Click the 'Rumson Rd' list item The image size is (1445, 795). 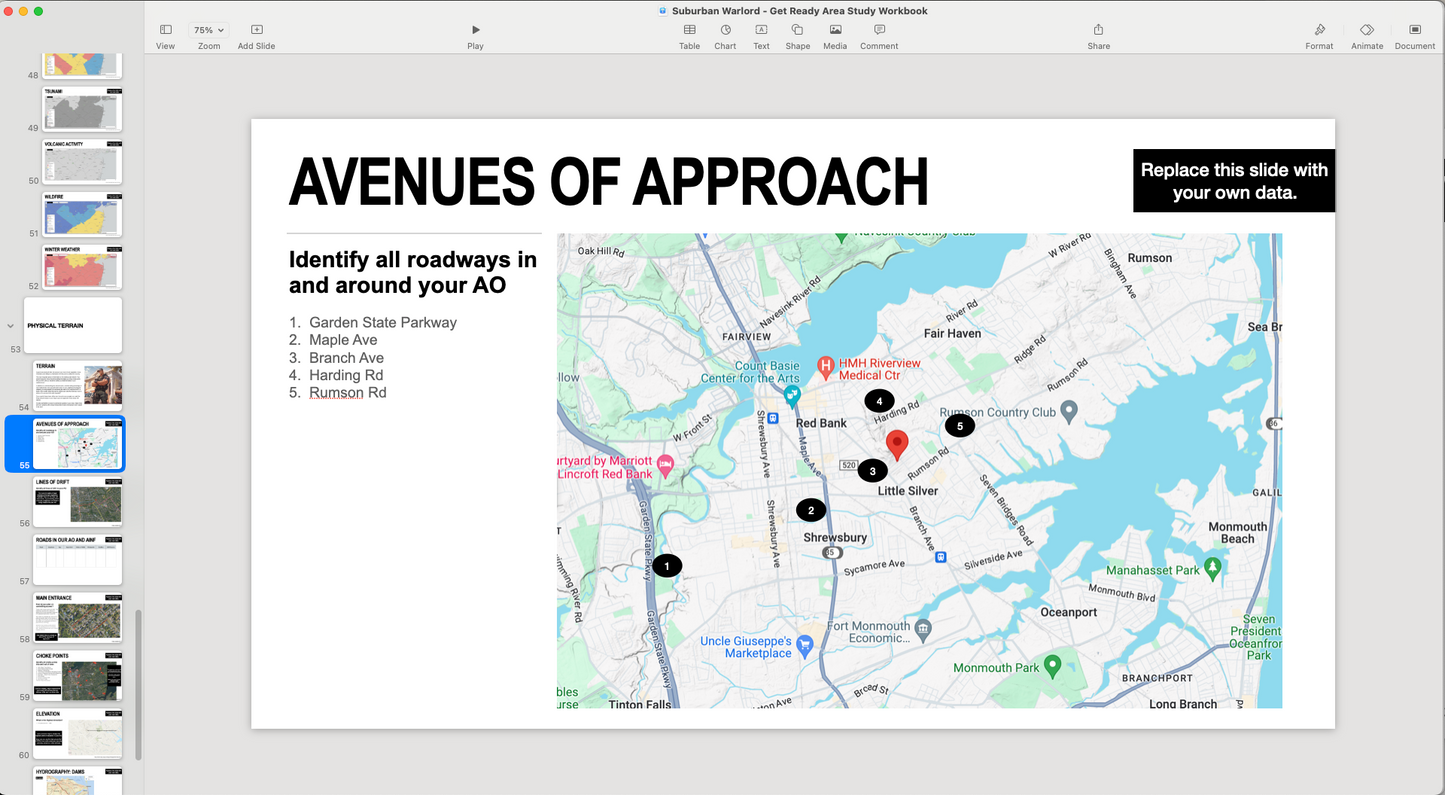[x=348, y=392]
